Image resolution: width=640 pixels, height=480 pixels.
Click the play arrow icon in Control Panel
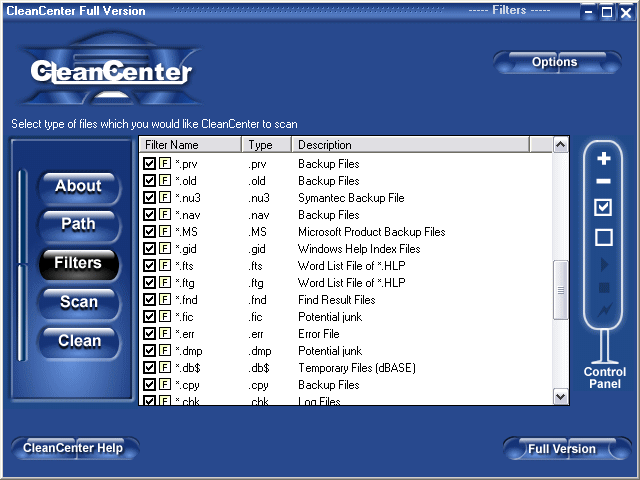tap(604, 264)
